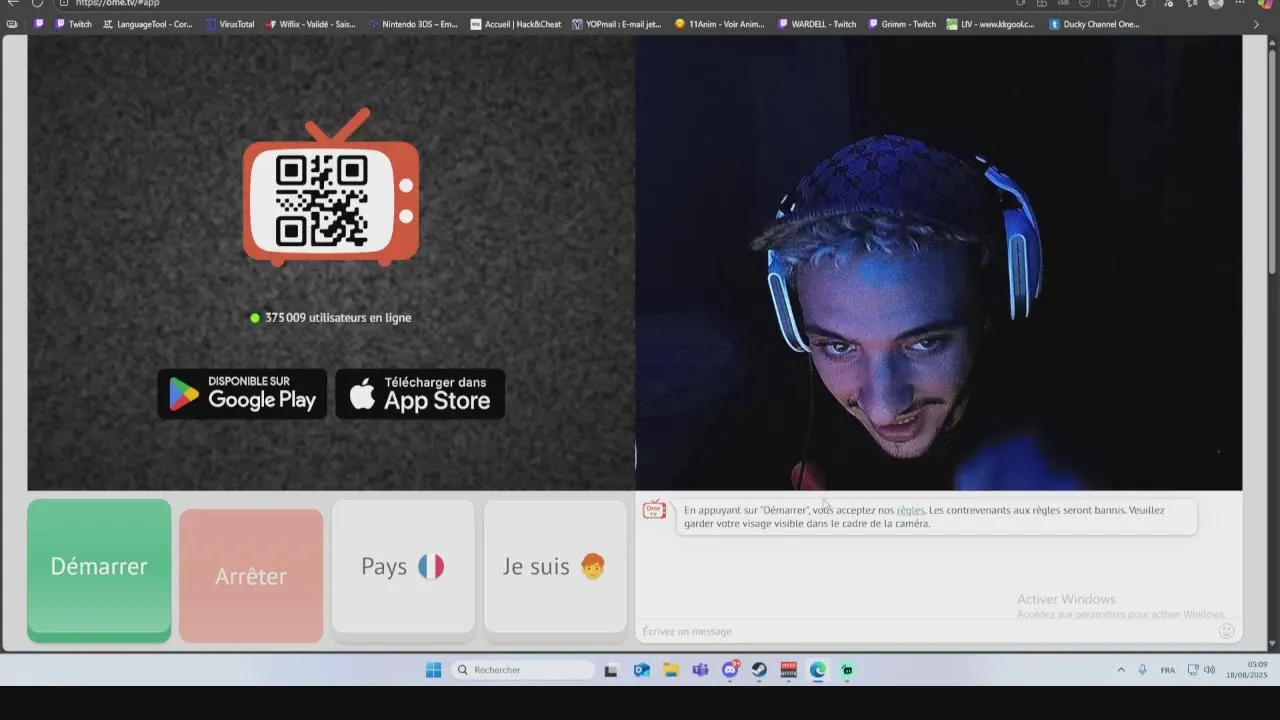Viewport: 1280px width, 720px height.
Task: Open the Grimm - Twitch bookmark
Action: tap(902, 24)
